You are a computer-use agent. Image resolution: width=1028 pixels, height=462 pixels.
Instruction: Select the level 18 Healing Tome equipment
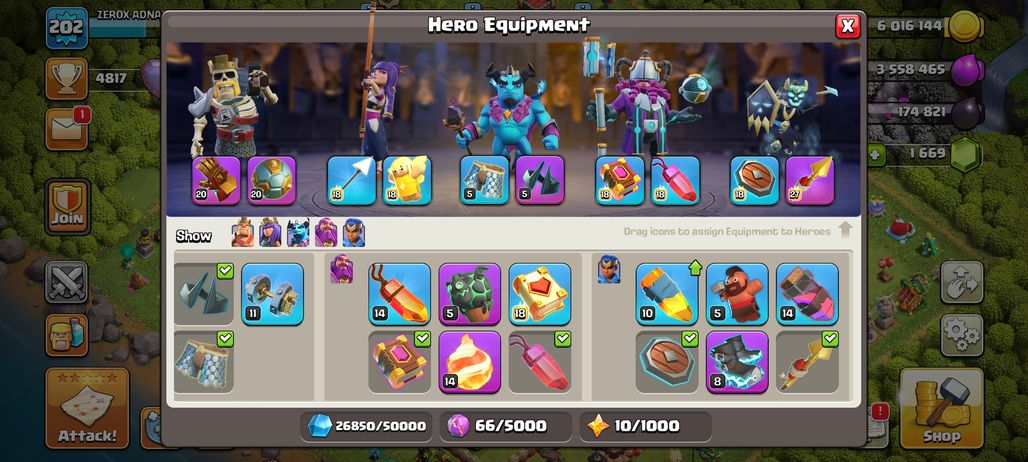click(x=540, y=294)
